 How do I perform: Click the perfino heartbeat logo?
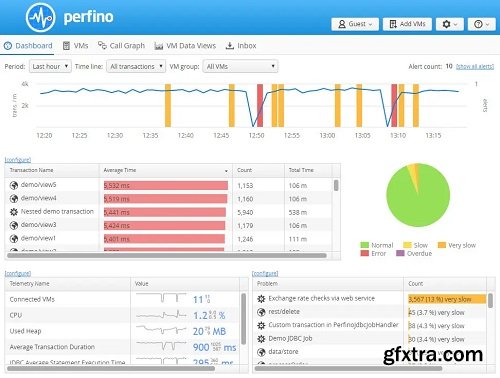coord(40,17)
